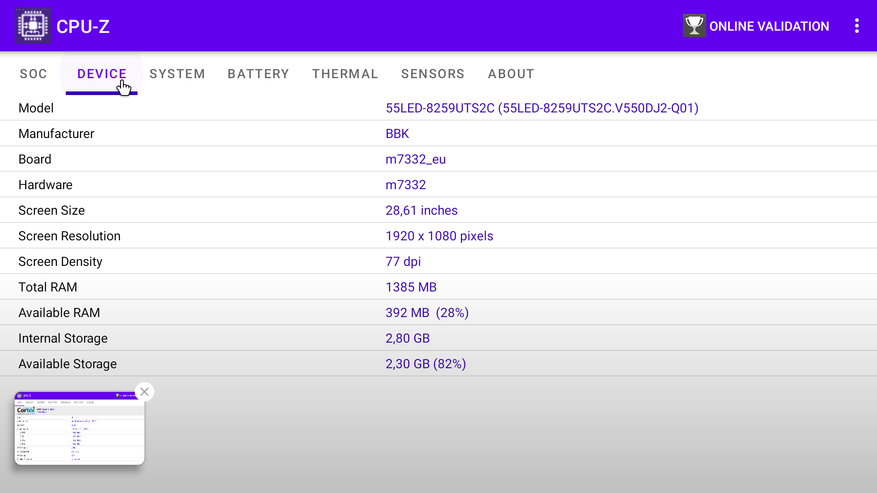Click the Available Storage label
This screenshot has height=493, width=877.
point(68,364)
